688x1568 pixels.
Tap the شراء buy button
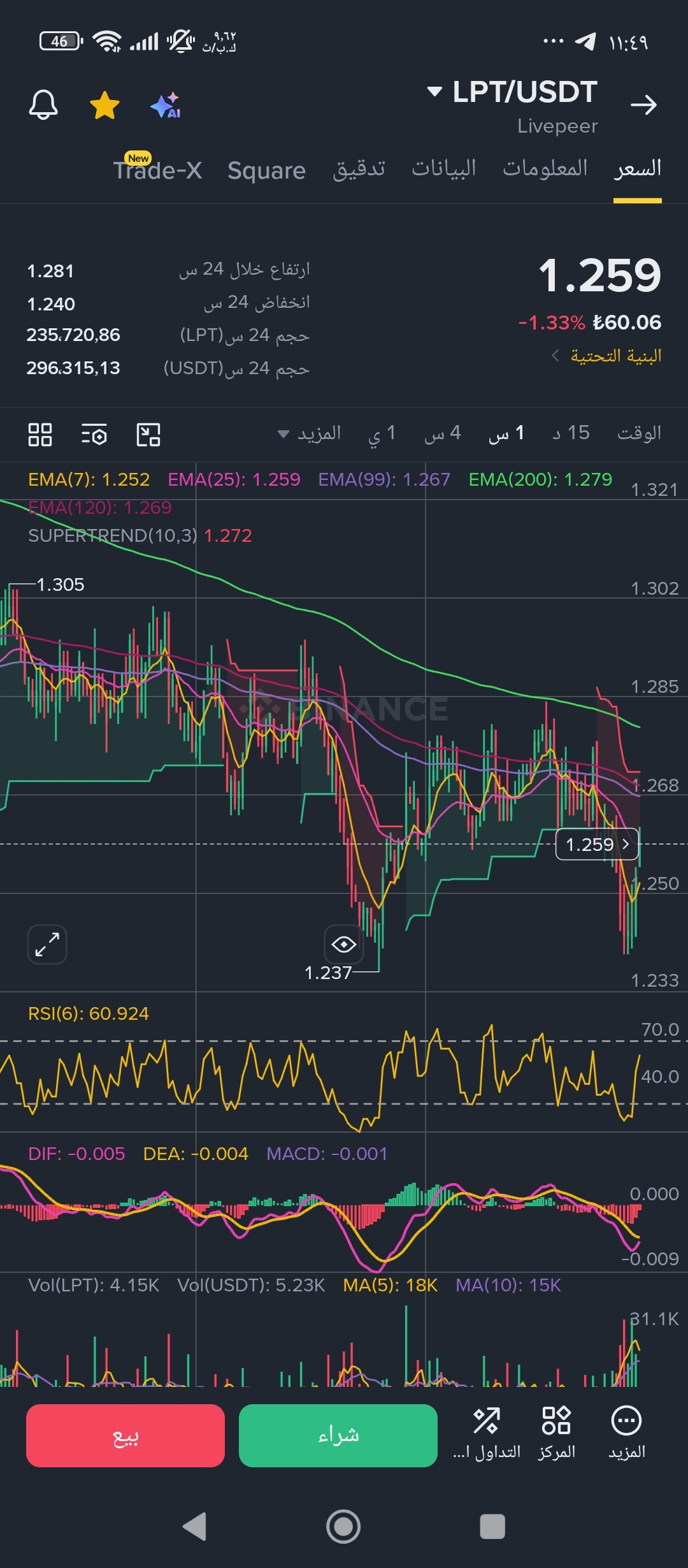point(338,1435)
